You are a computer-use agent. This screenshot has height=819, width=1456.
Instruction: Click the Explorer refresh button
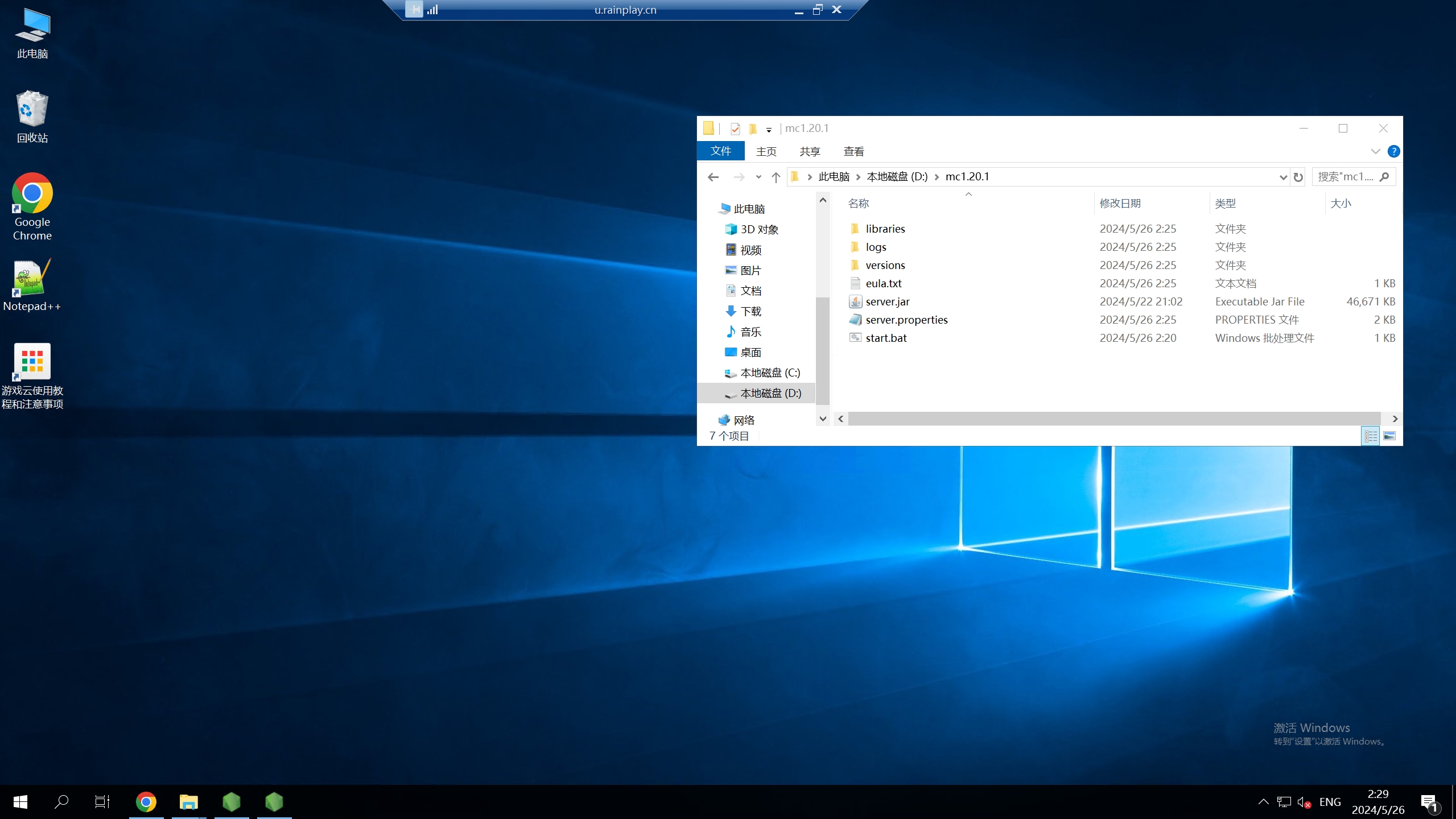[x=1298, y=177]
